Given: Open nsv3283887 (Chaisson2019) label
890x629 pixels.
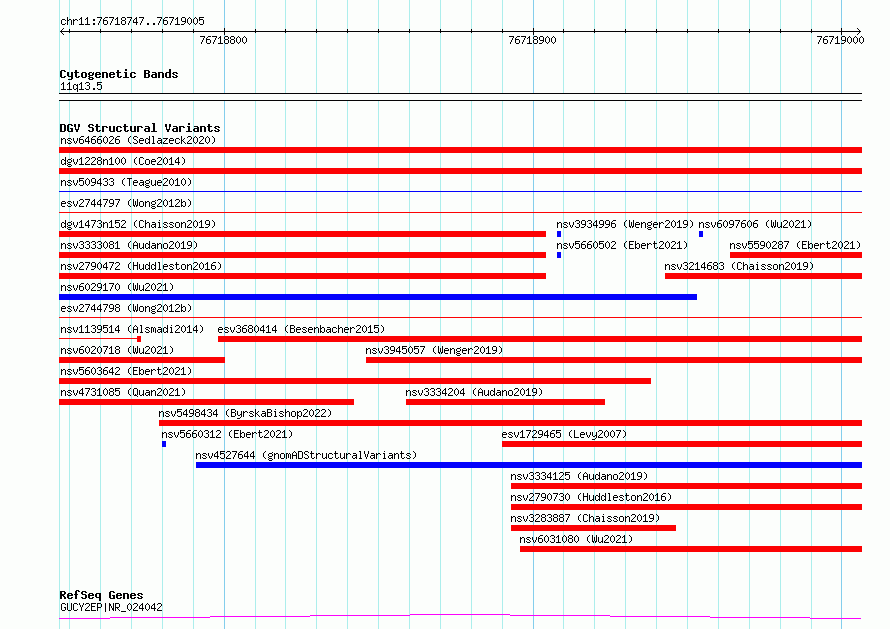Looking at the screenshot, I should (x=585, y=518).
